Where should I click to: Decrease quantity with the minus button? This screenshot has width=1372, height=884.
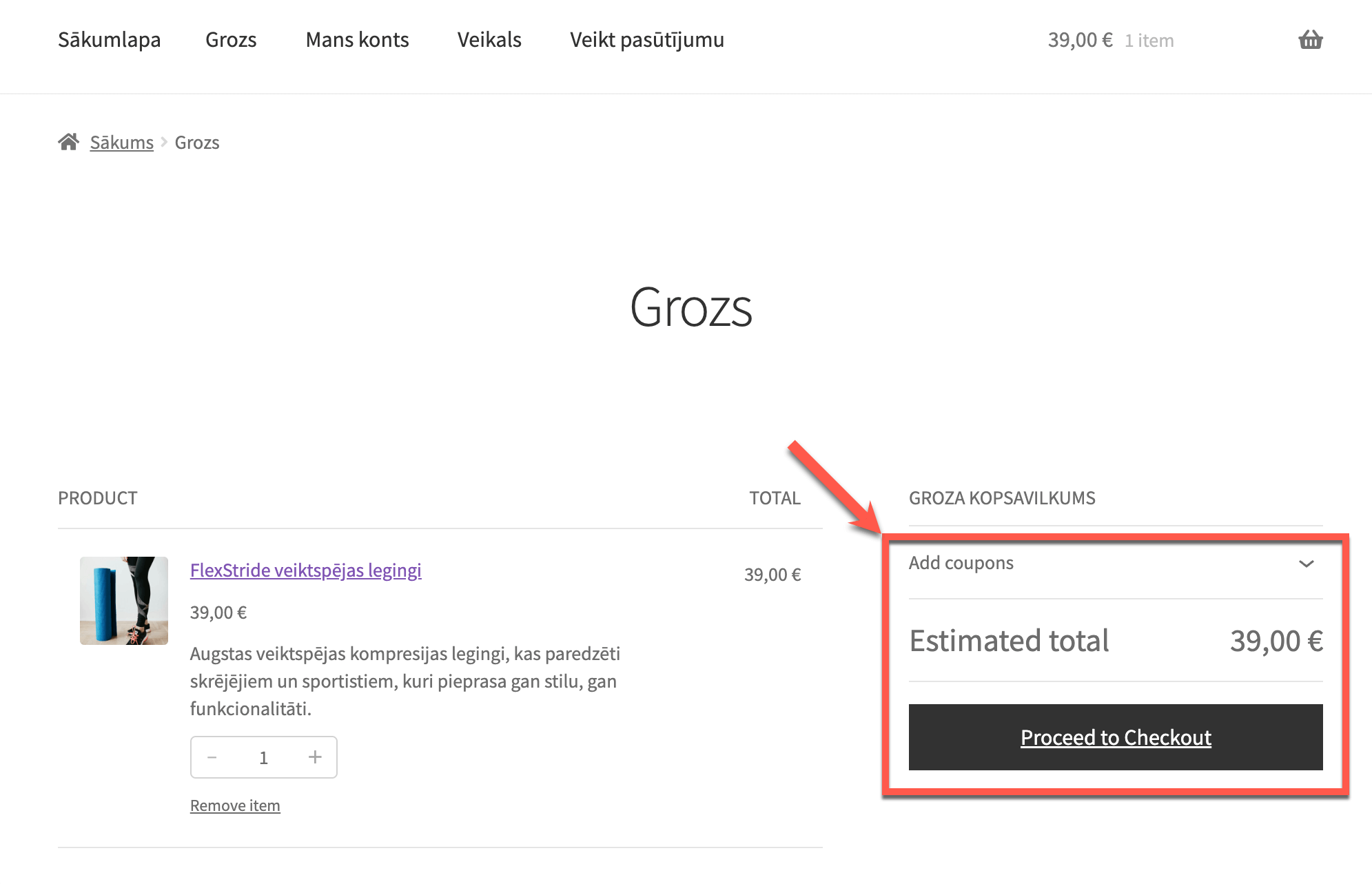tap(212, 757)
